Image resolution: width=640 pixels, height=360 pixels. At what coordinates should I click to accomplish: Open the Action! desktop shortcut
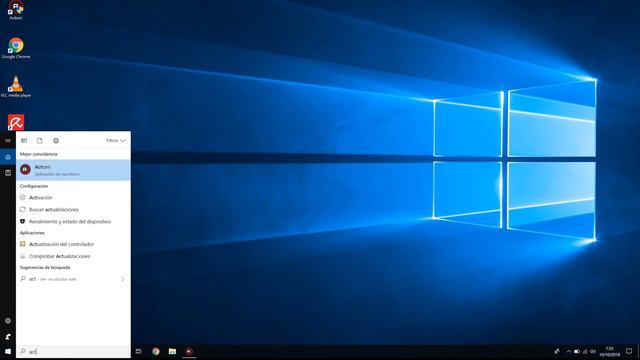click(x=16, y=10)
